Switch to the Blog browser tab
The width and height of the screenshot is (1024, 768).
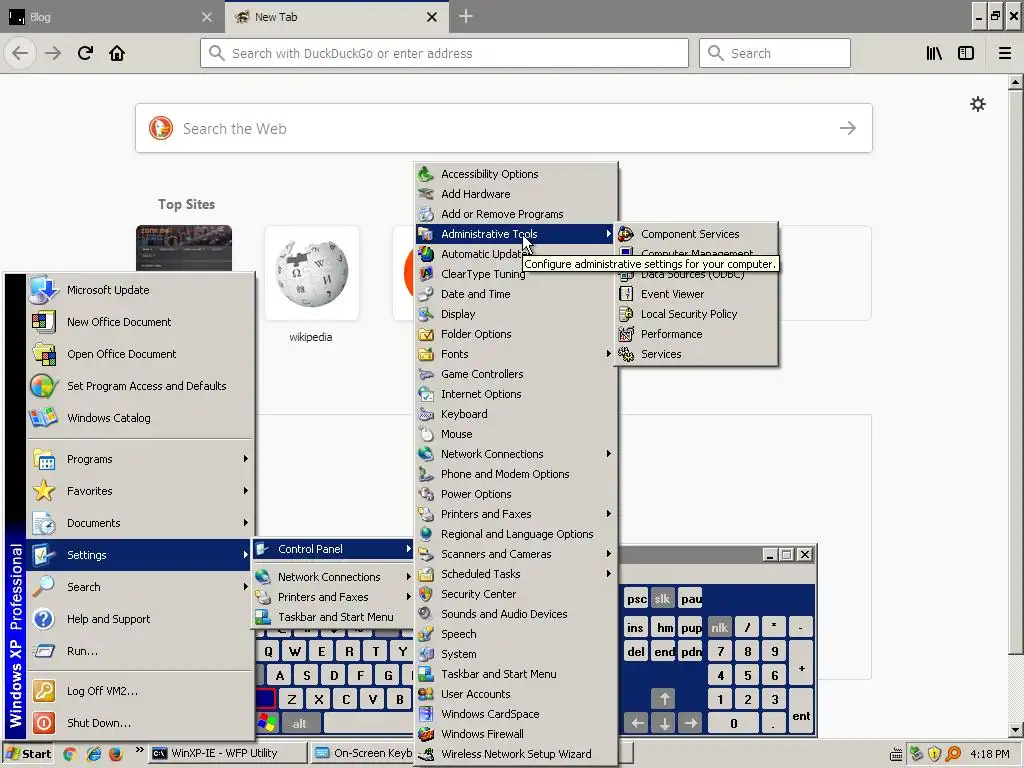[x=112, y=17]
